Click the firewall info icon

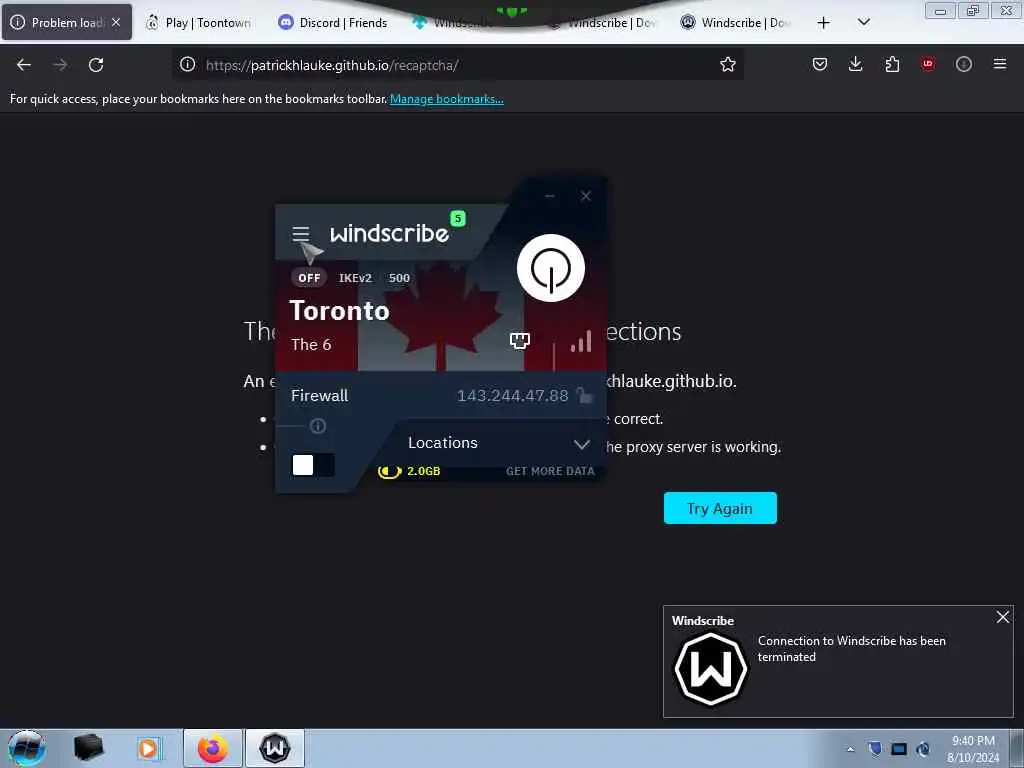point(318,426)
